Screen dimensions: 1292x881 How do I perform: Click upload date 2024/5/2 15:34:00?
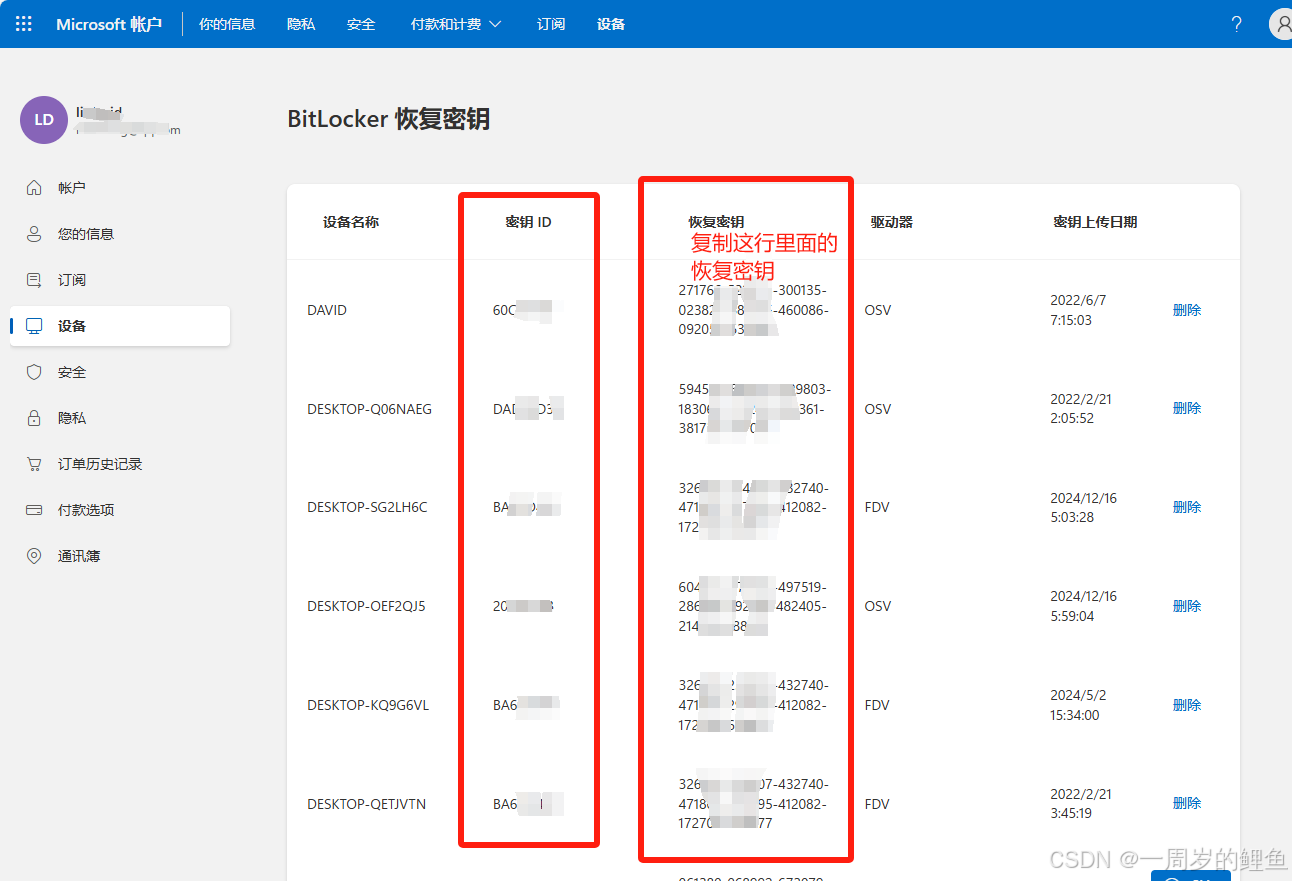coord(1077,705)
